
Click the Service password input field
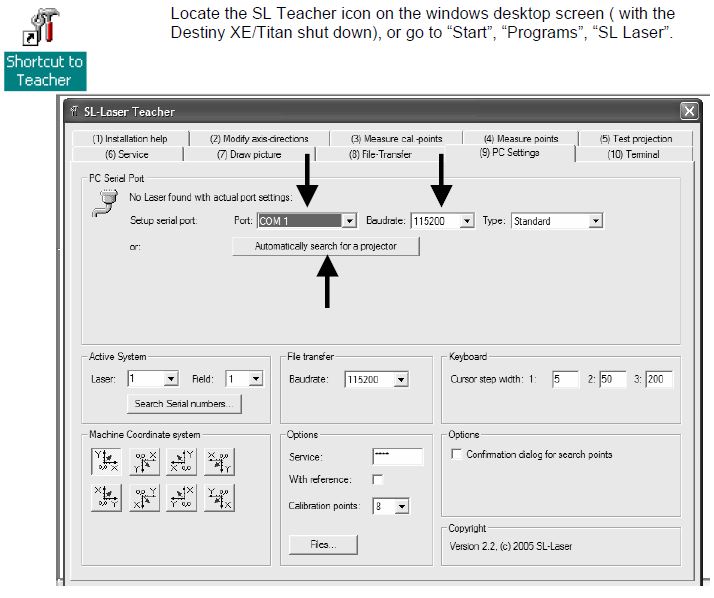tap(397, 456)
